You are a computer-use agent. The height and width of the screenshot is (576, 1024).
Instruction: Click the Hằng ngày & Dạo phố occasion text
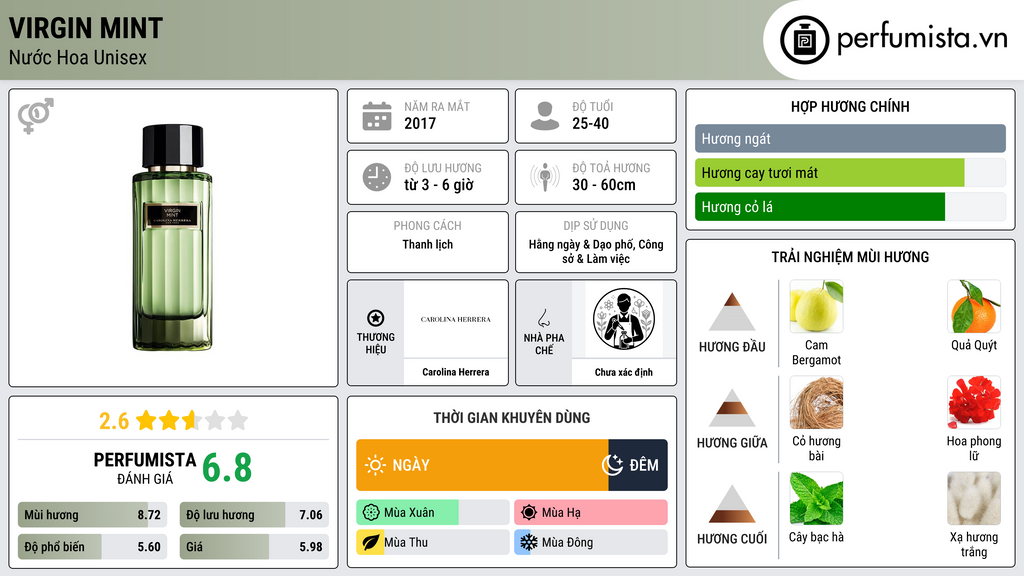[596, 251]
